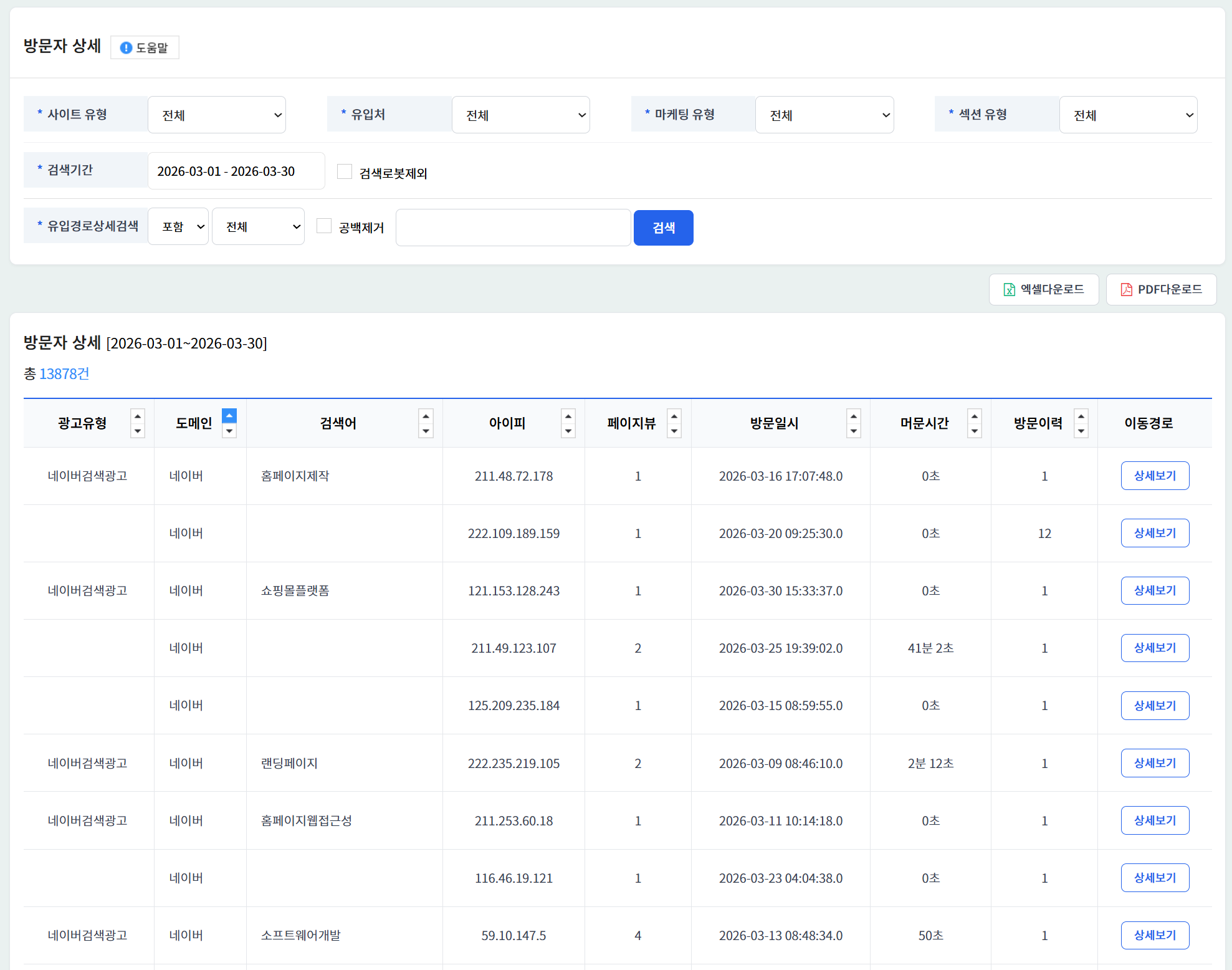
Task: Click the 검색기간 date range field
Action: (236, 171)
